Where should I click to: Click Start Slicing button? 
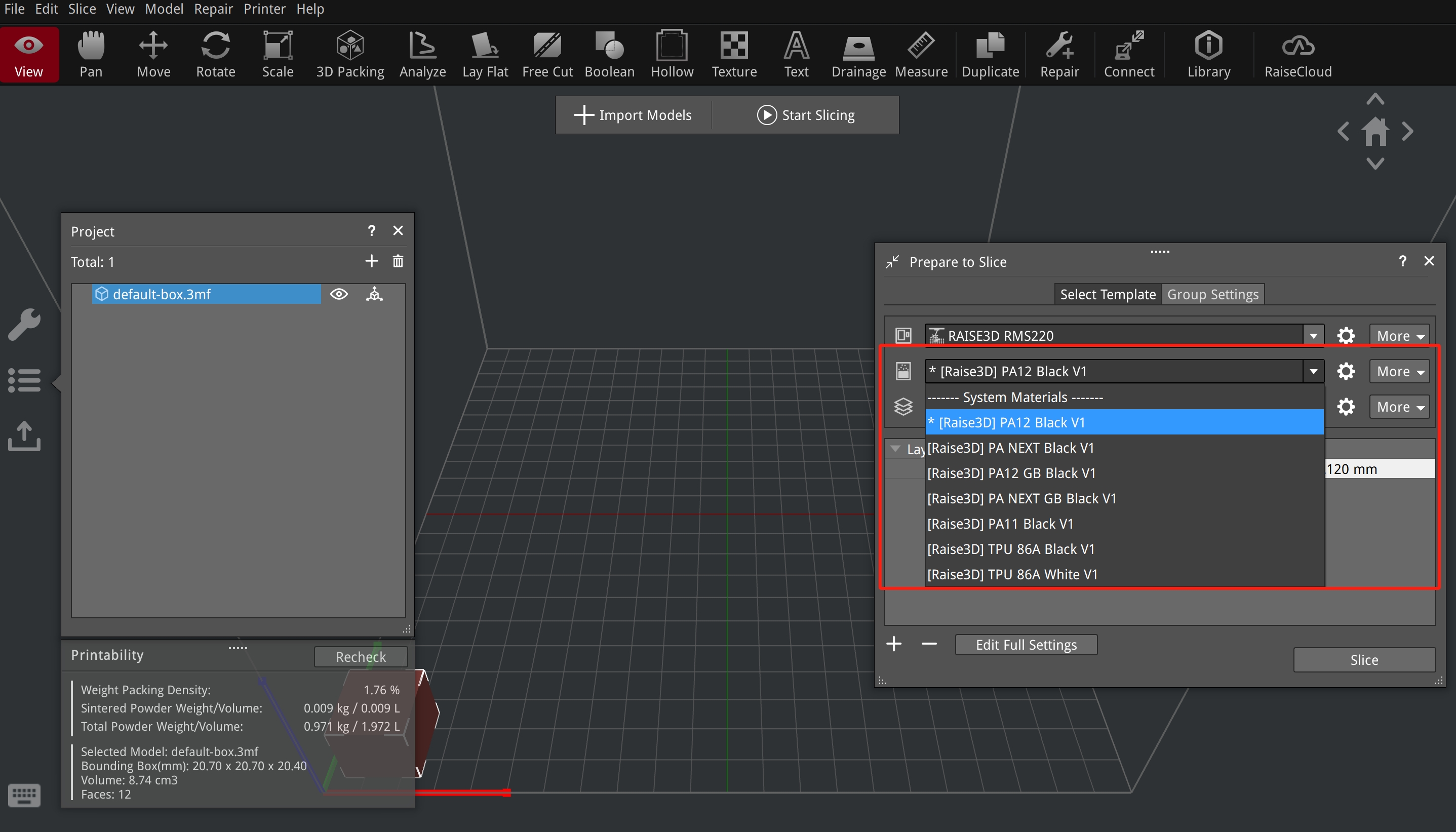tap(806, 115)
